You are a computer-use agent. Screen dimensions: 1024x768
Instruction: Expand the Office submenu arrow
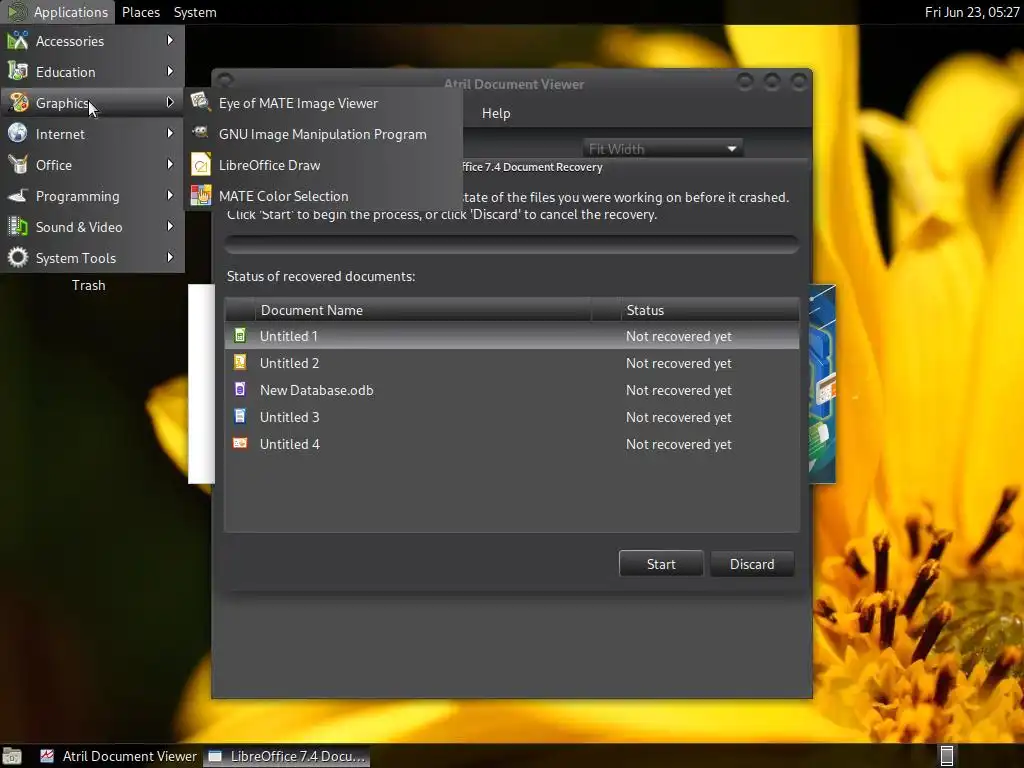point(170,165)
